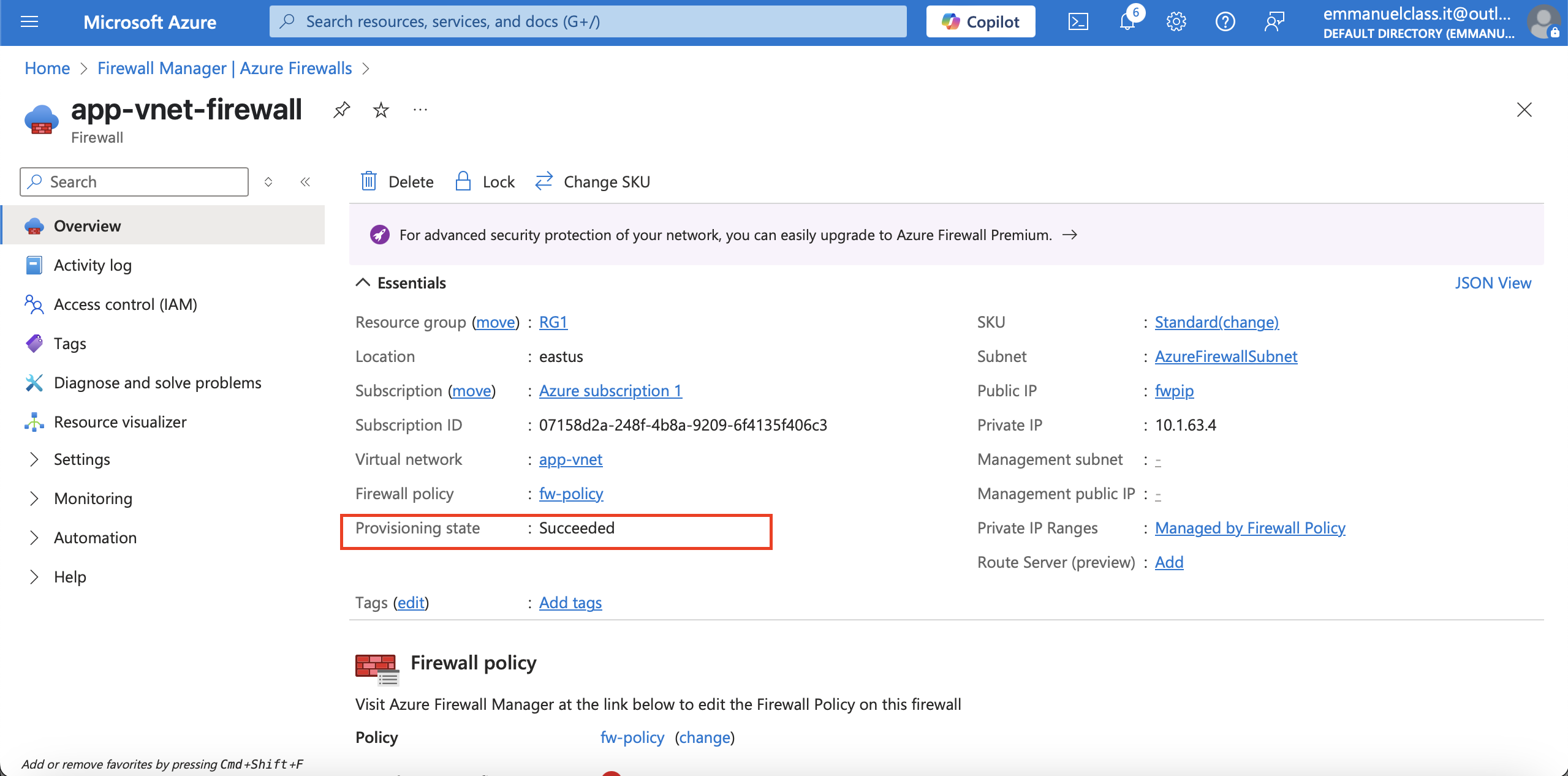
Task: Click the firewall resource icon by title
Action: click(41, 119)
